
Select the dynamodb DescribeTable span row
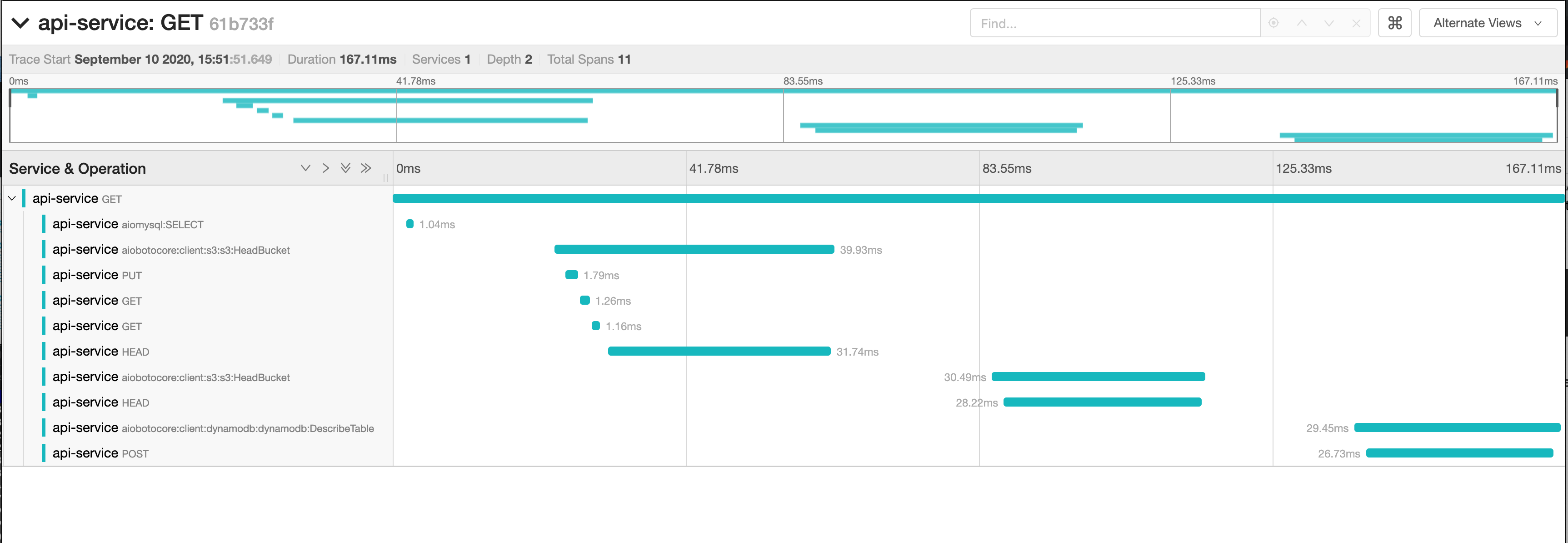[247, 428]
